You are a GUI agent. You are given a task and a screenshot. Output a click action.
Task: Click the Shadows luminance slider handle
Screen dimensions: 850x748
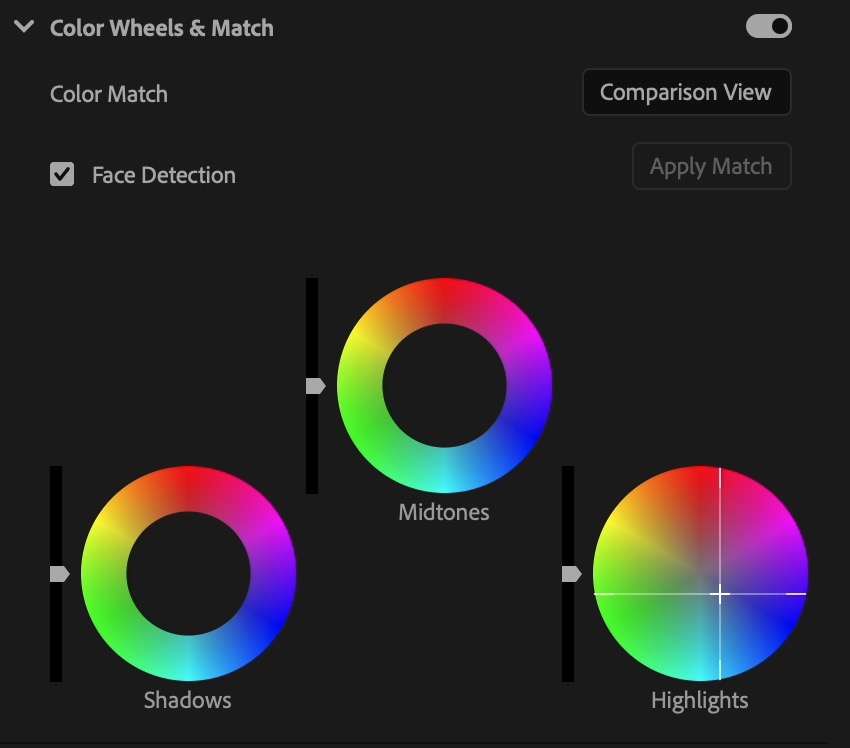[x=60, y=573]
